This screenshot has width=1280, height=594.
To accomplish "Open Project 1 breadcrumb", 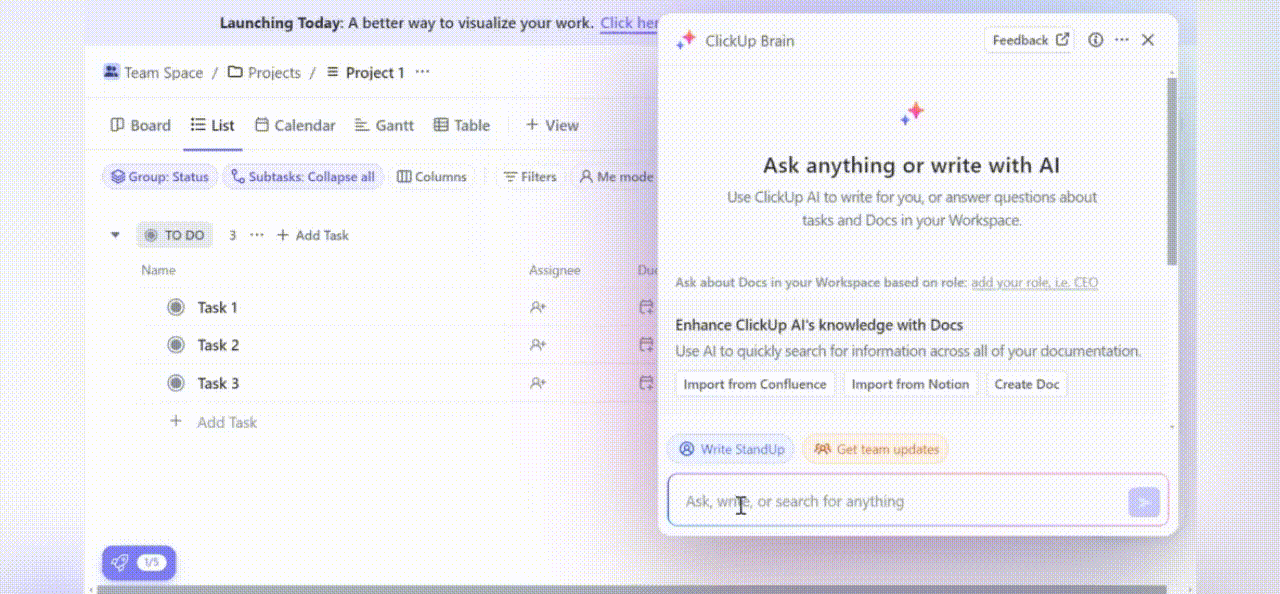I will [365, 73].
